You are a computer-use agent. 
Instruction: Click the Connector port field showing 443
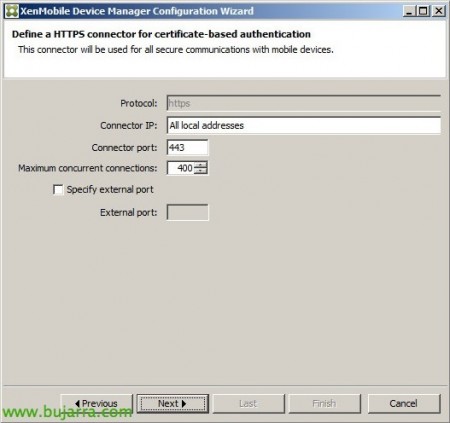(187, 147)
